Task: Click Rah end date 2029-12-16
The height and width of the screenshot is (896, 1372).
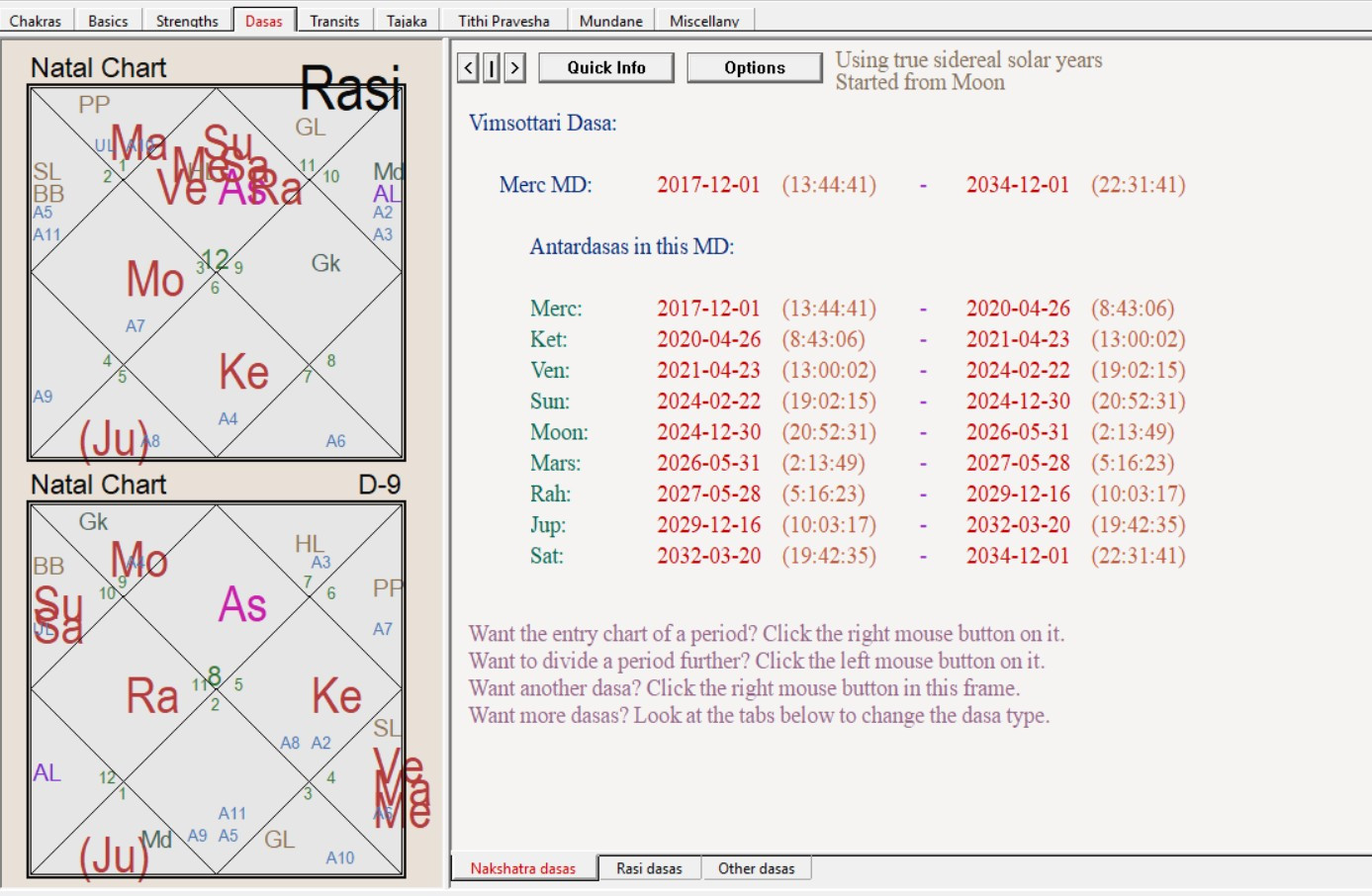Action: pyautogui.click(x=1018, y=493)
